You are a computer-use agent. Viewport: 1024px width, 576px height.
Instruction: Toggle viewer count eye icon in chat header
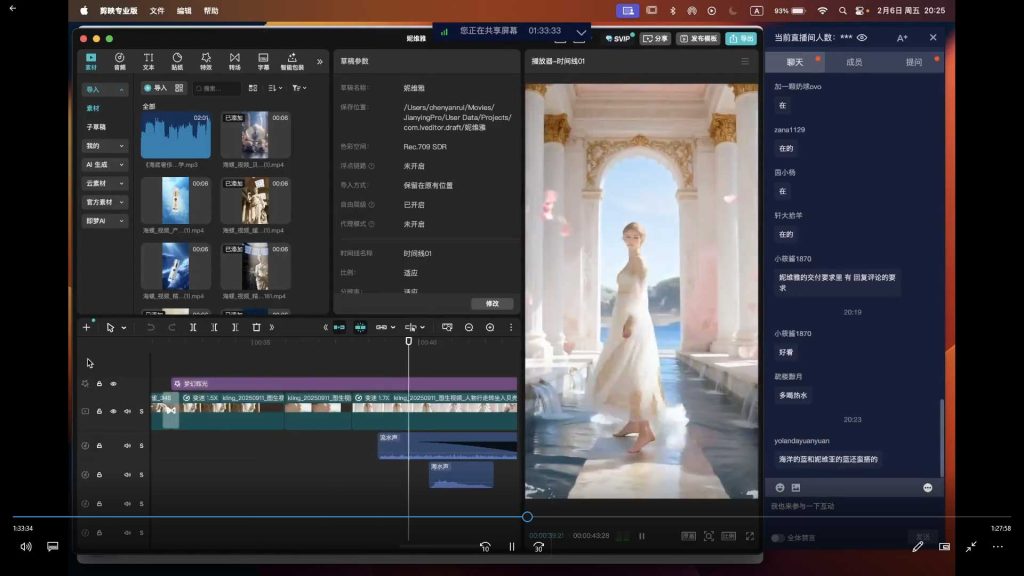(x=862, y=38)
